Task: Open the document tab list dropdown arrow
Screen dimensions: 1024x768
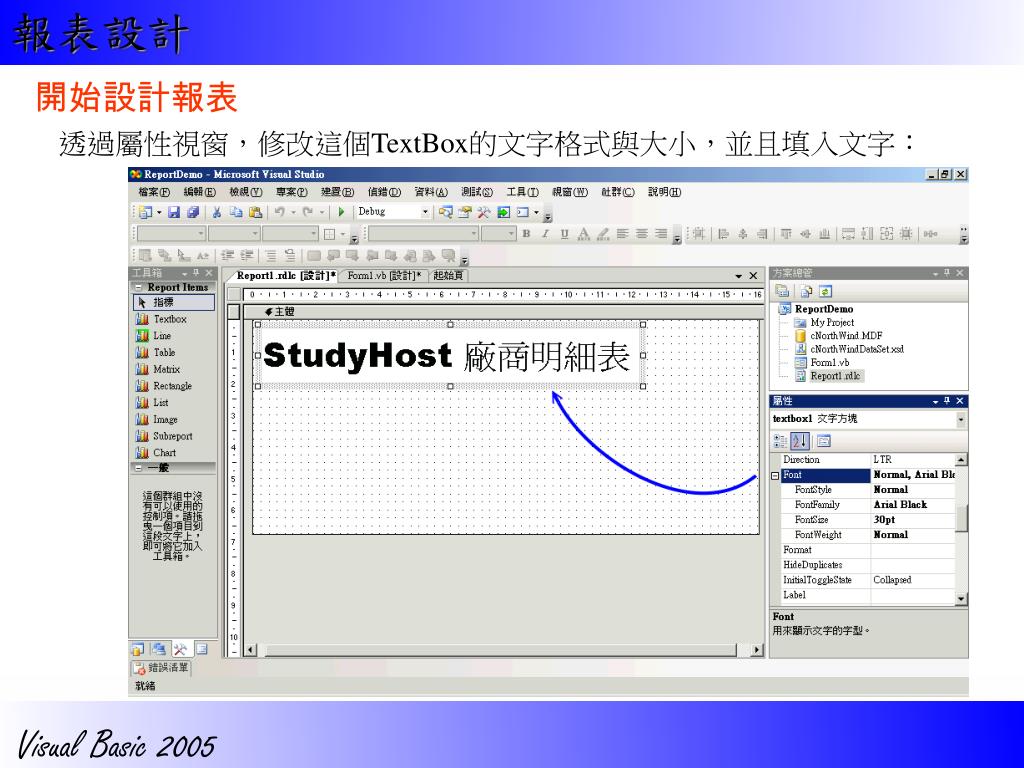Action: pos(739,276)
